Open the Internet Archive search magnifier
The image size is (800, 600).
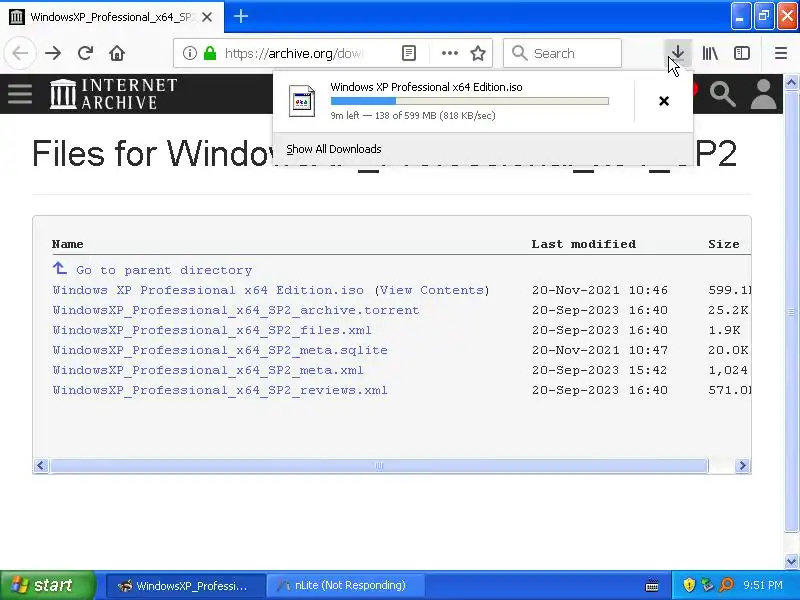pos(722,94)
